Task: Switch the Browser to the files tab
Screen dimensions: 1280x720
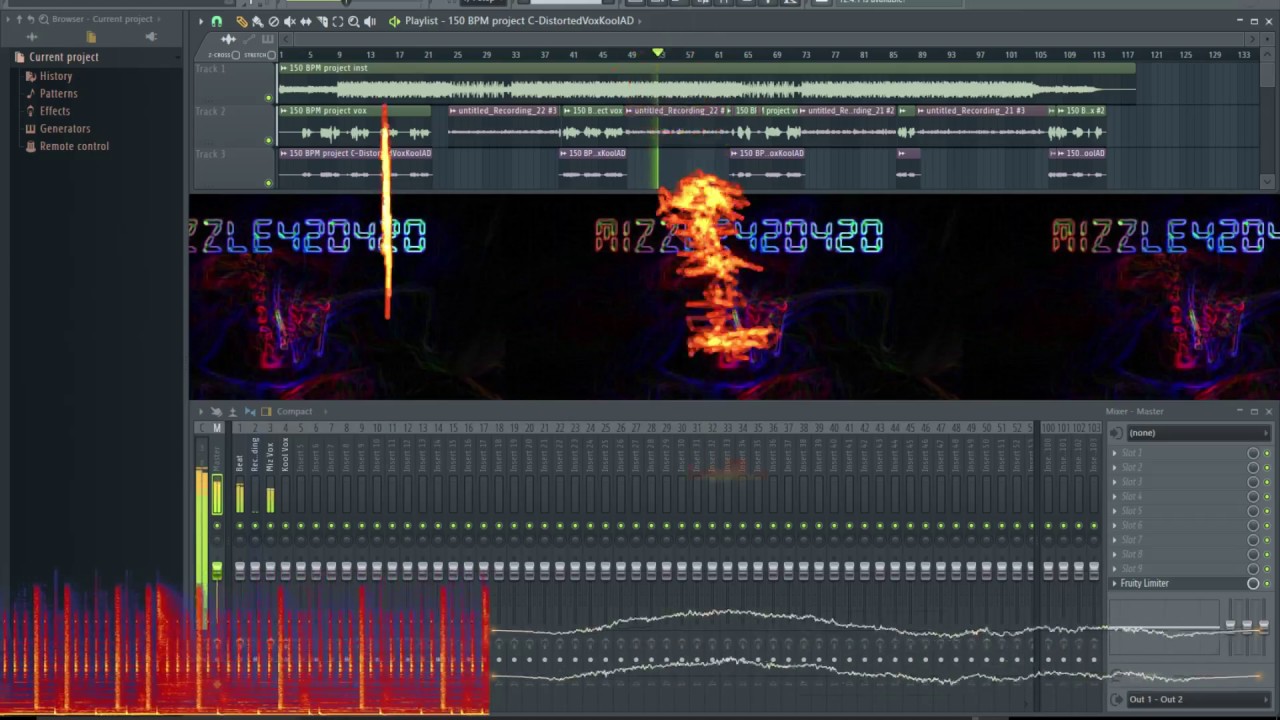Action: click(91, 38)
